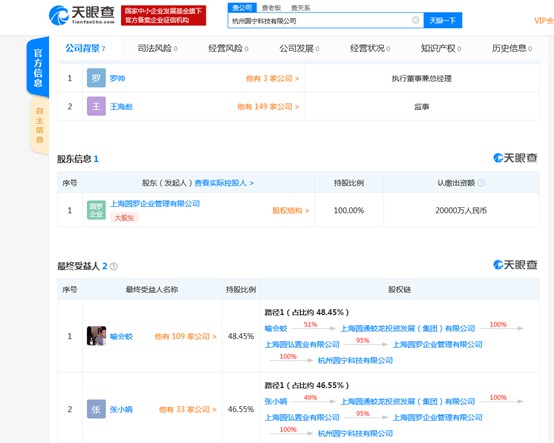The width and height of the screenshot is (554, 443).
Task: Select the 经营状况 tab
Action: [370, 48]
